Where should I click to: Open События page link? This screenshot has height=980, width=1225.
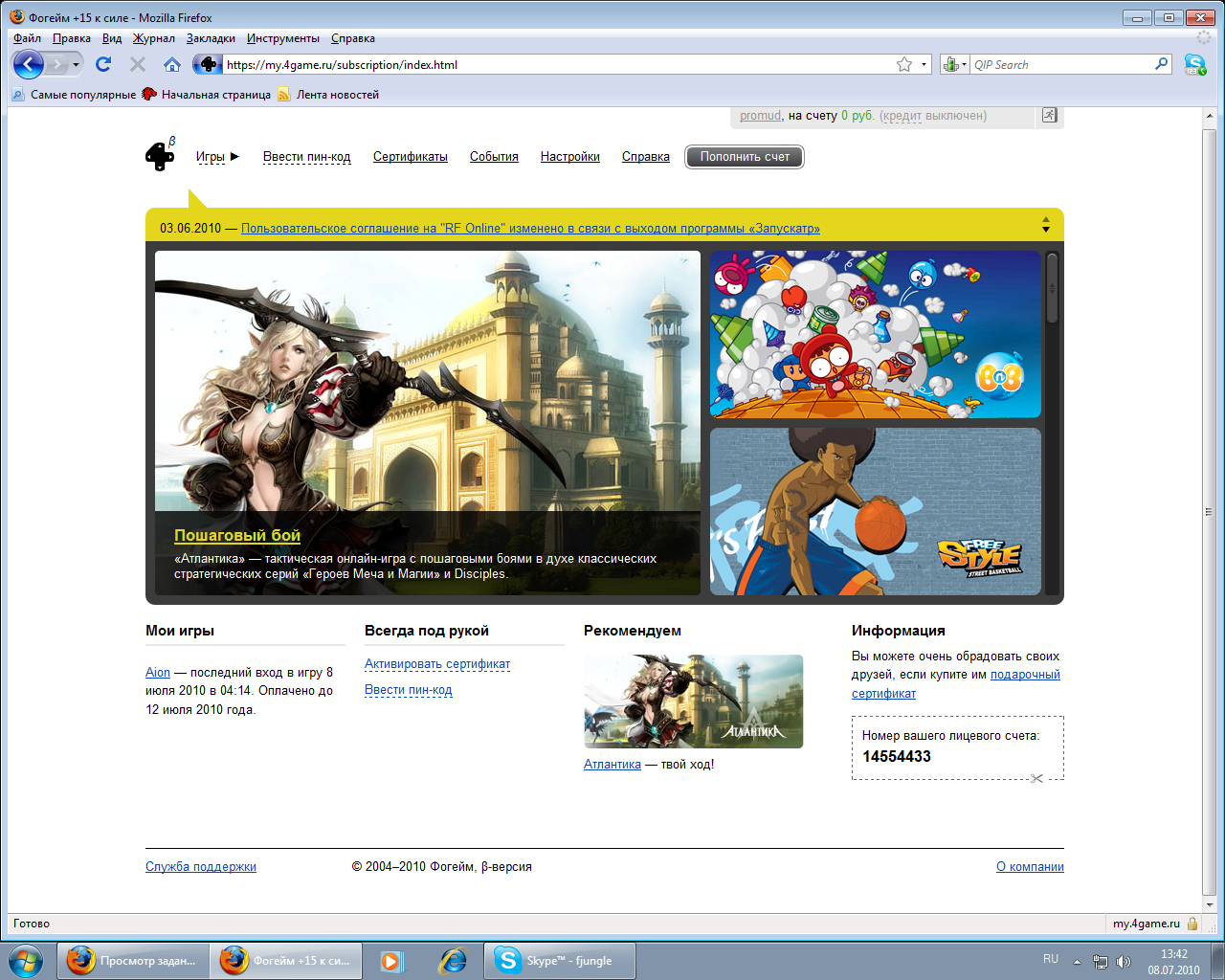[x=494, y=157]
